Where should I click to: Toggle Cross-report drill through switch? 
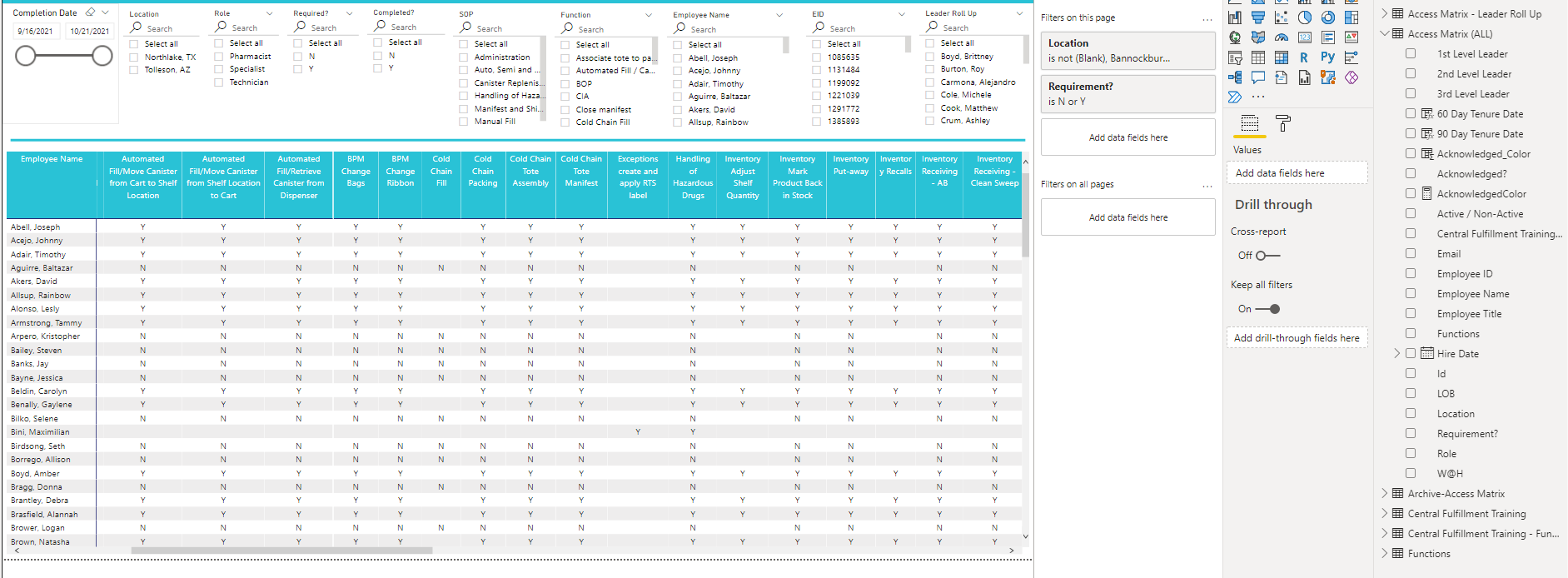pyautogui.click(x=1268, y=256)
